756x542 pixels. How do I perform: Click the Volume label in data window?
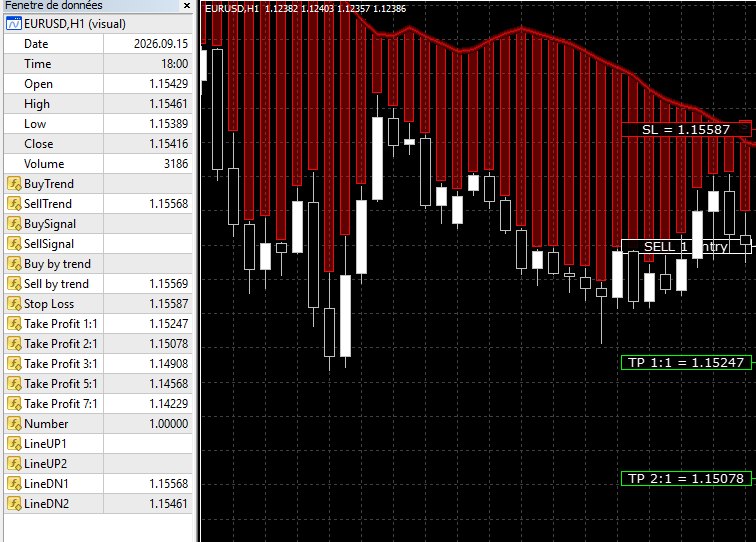pyautogui.click(x=44, y=164)
